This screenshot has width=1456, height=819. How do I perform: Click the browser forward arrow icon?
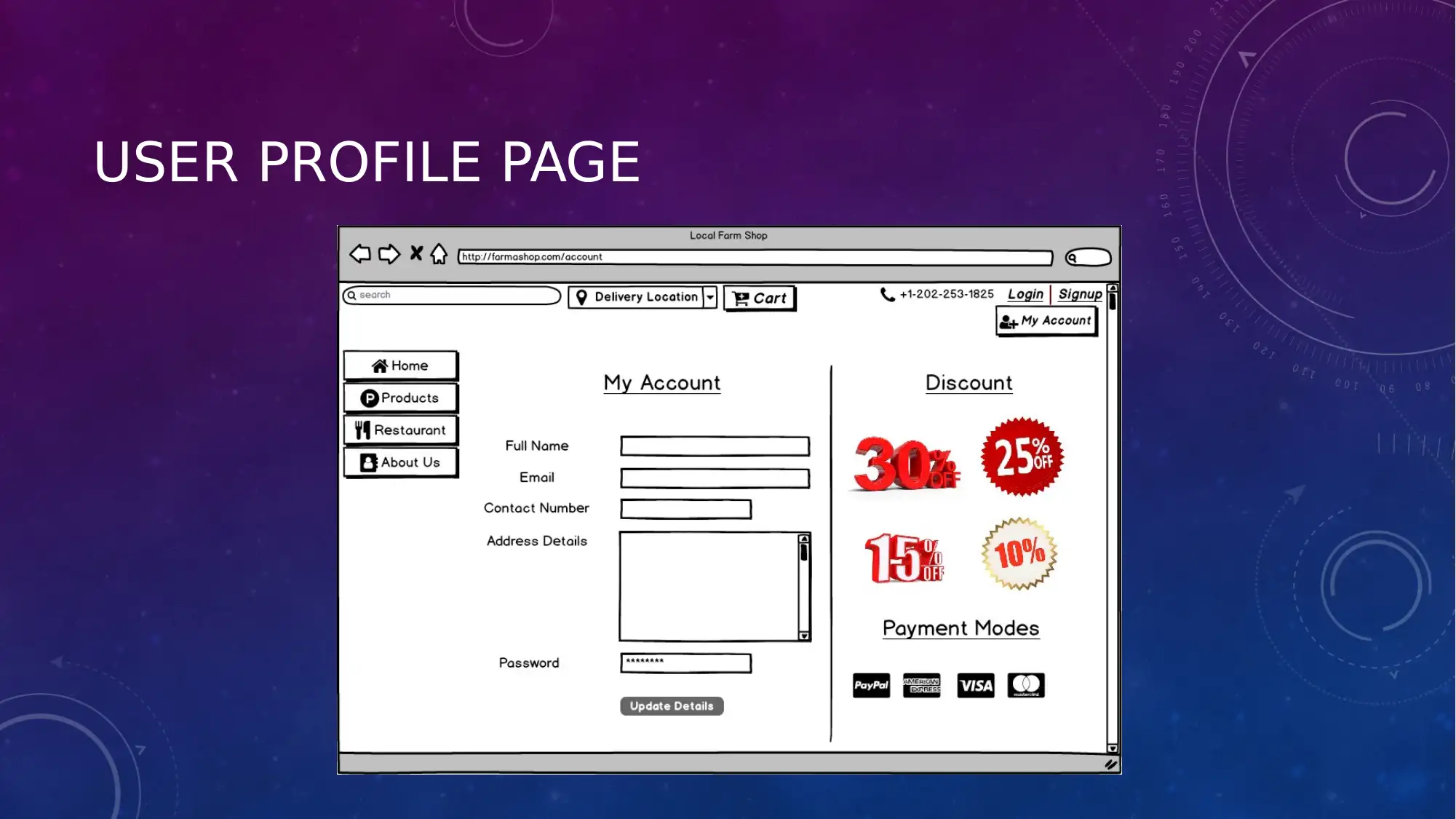tap(389, 253)
